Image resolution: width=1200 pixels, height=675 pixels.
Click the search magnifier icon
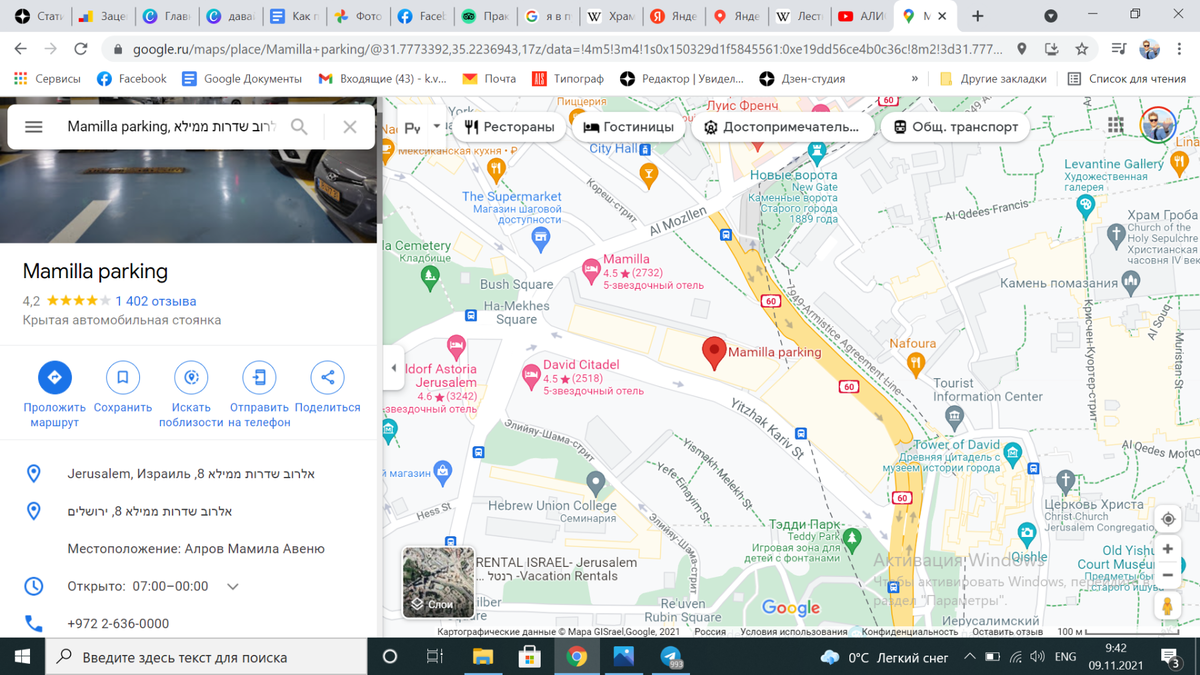coord(299,127)
